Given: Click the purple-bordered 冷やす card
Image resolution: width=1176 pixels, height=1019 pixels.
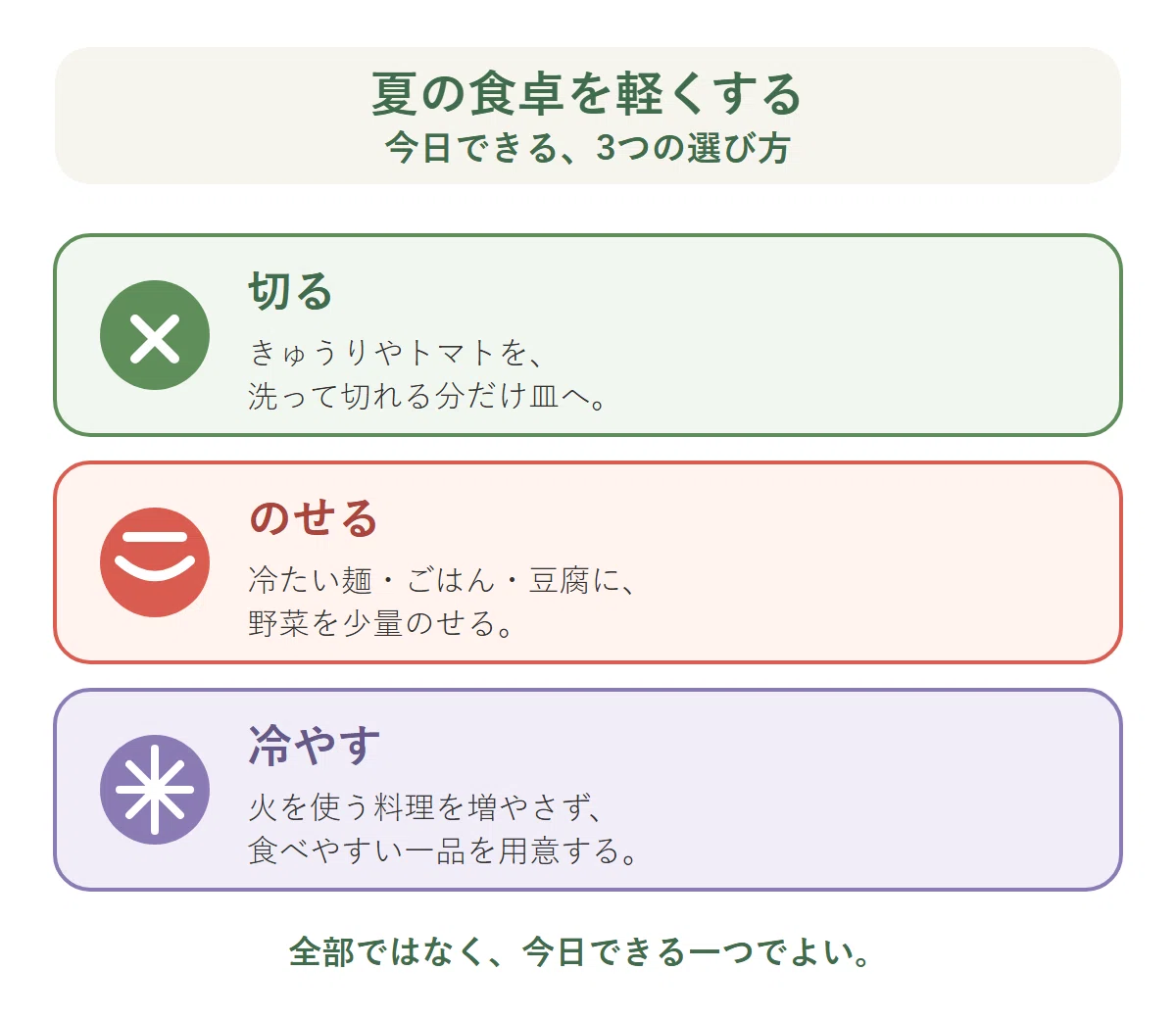Looking at the screenshot, I should pos(588,790).
